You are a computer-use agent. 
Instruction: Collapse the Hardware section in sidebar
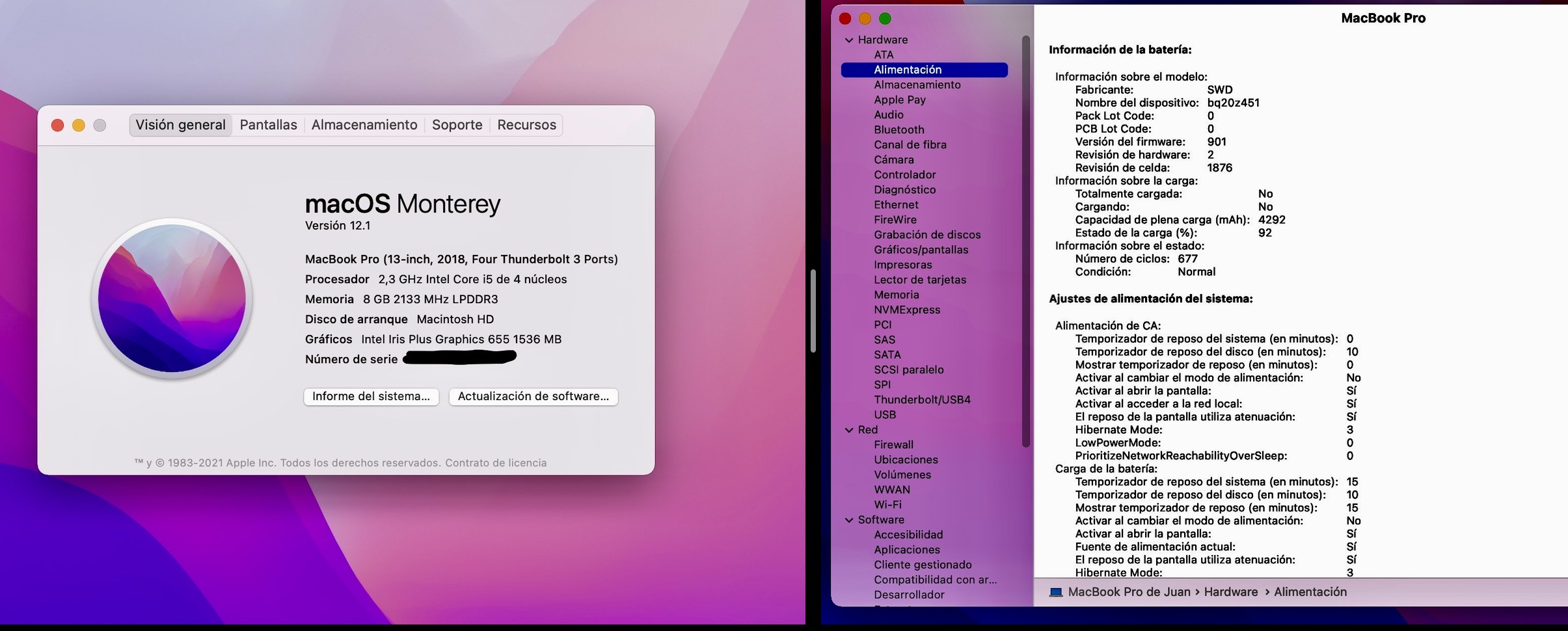pos(849,40)
